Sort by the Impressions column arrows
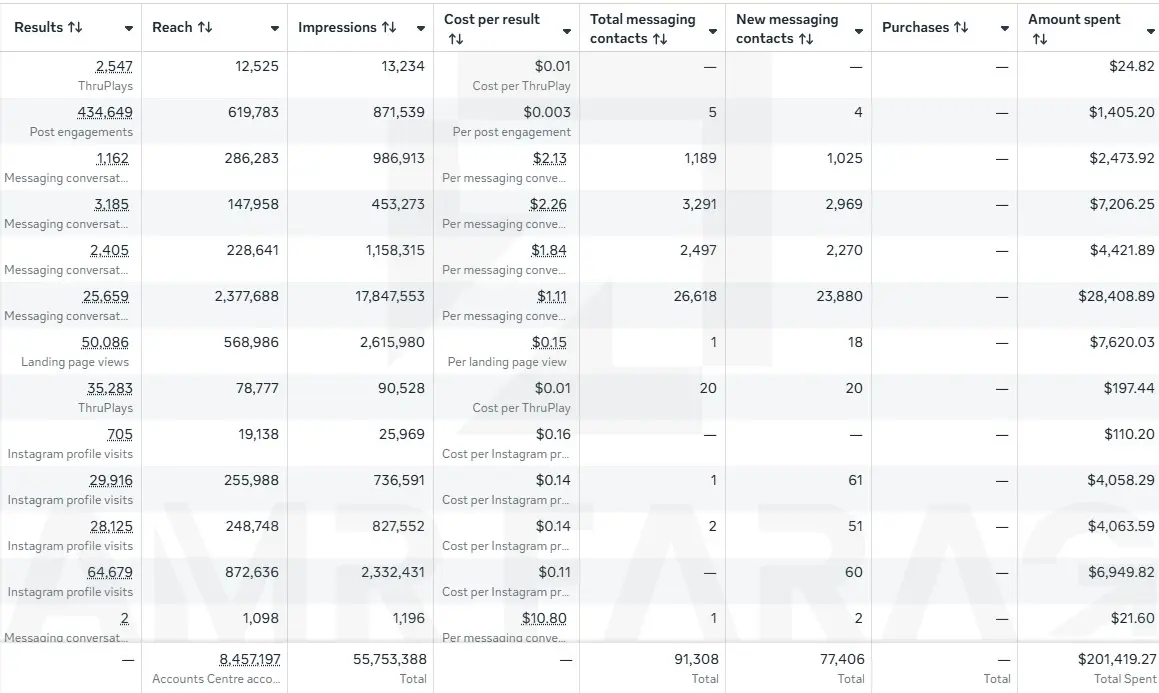 (x=389, y=27)
